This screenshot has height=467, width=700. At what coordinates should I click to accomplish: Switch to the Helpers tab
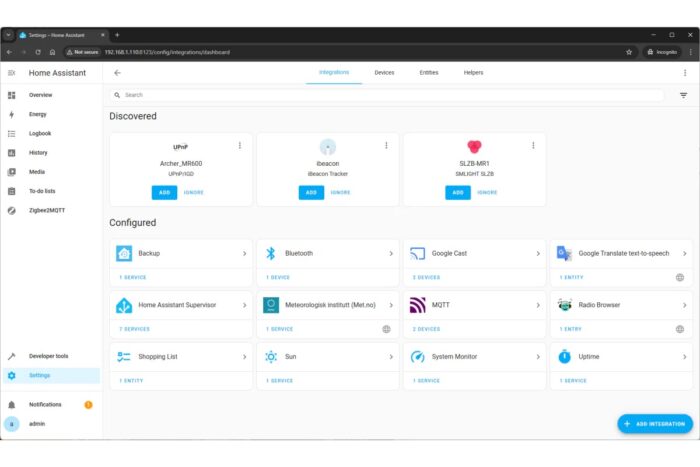pos(473,73)
